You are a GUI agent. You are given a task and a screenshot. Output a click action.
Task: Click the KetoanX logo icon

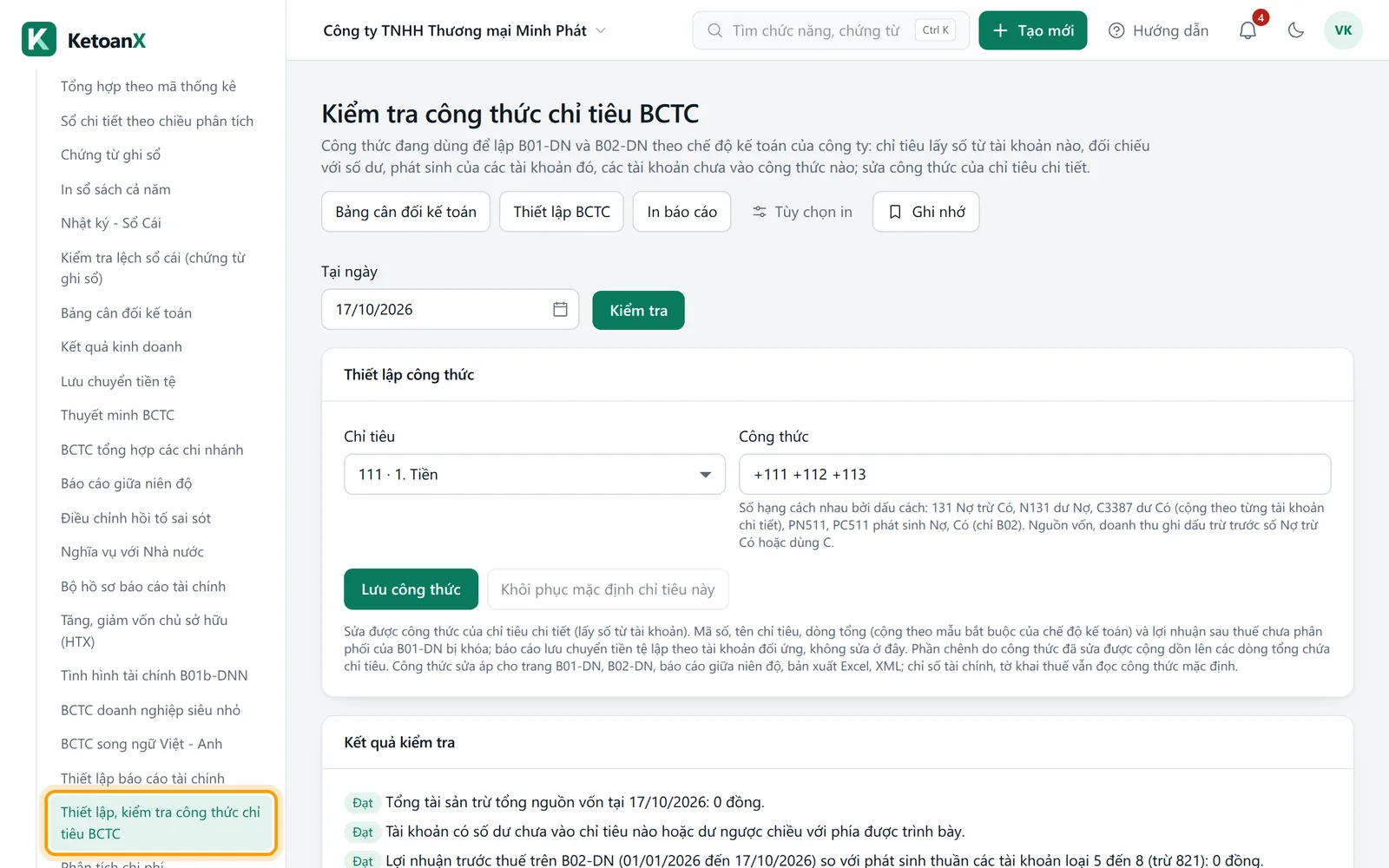pos(39,39)
